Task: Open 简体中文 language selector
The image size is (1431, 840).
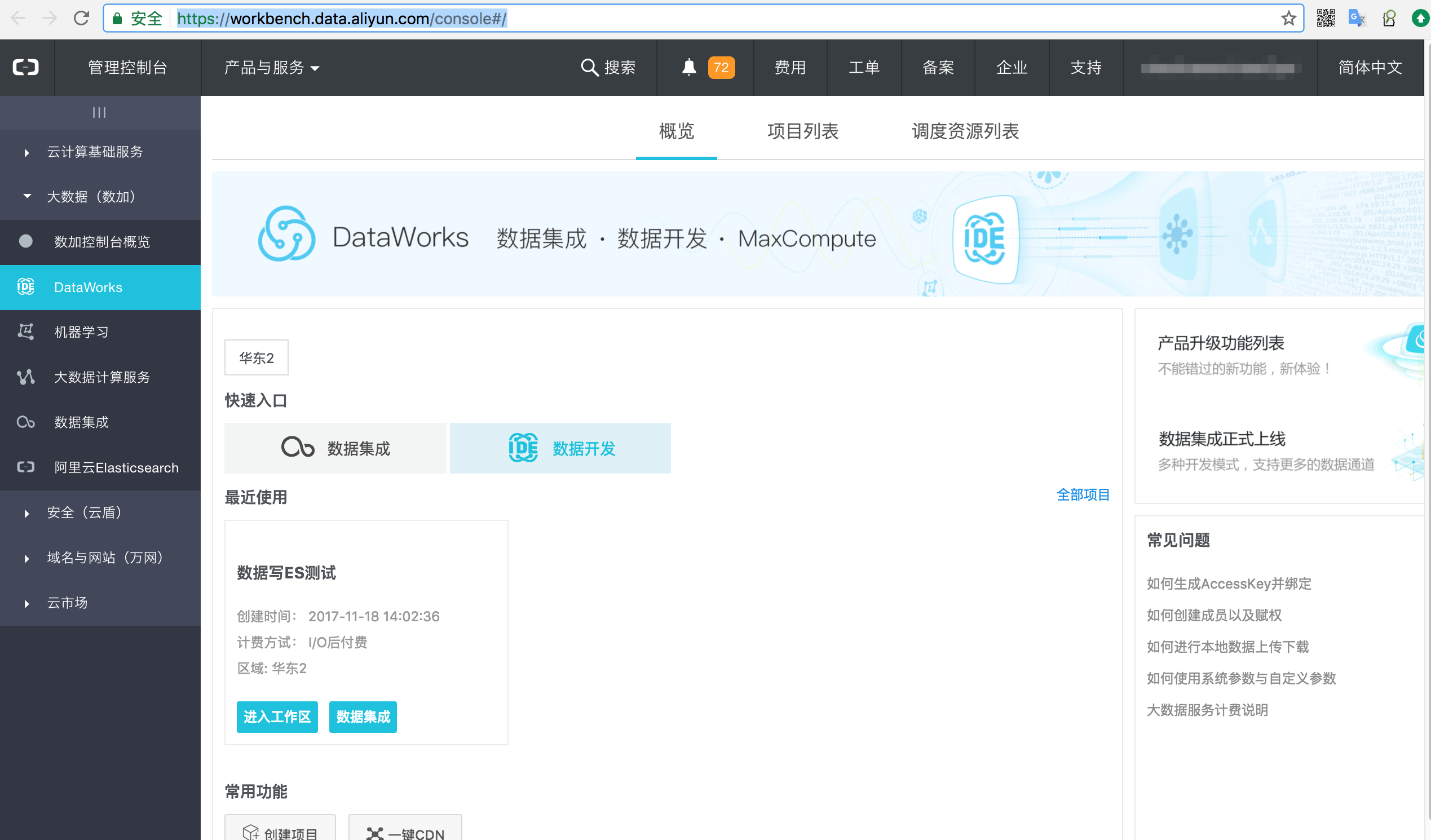Action: click(x=1370, y=68)
